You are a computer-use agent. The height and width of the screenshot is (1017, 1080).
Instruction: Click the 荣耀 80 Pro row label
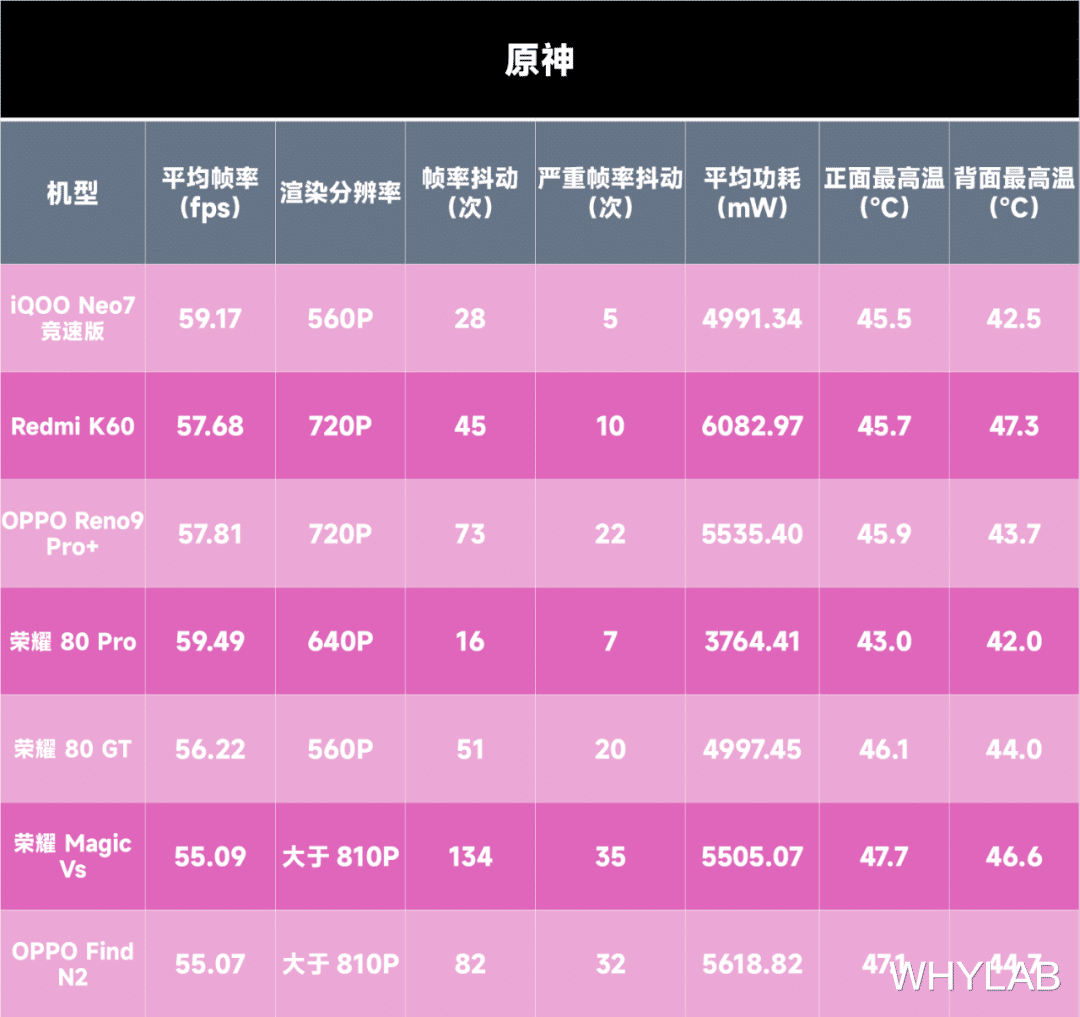(71, 641)
